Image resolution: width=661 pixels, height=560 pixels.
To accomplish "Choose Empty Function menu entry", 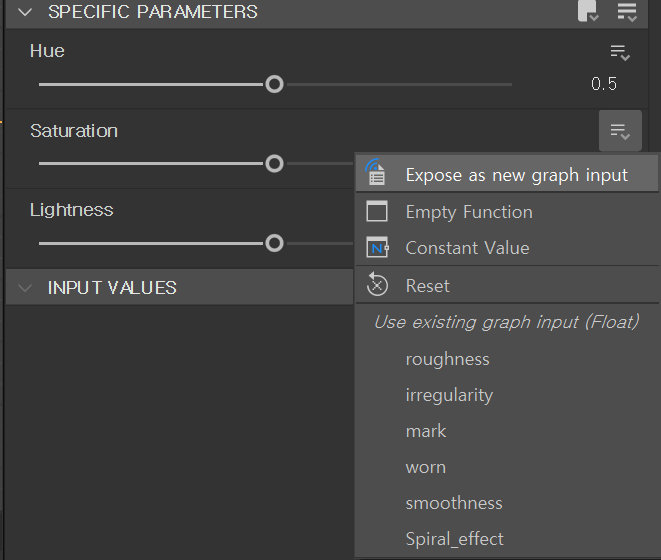I will (x=507, y=212).
